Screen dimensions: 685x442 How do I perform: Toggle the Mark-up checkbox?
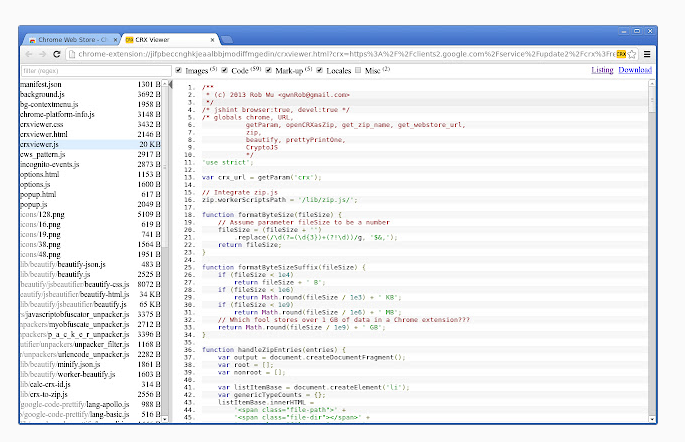[268, 70]
